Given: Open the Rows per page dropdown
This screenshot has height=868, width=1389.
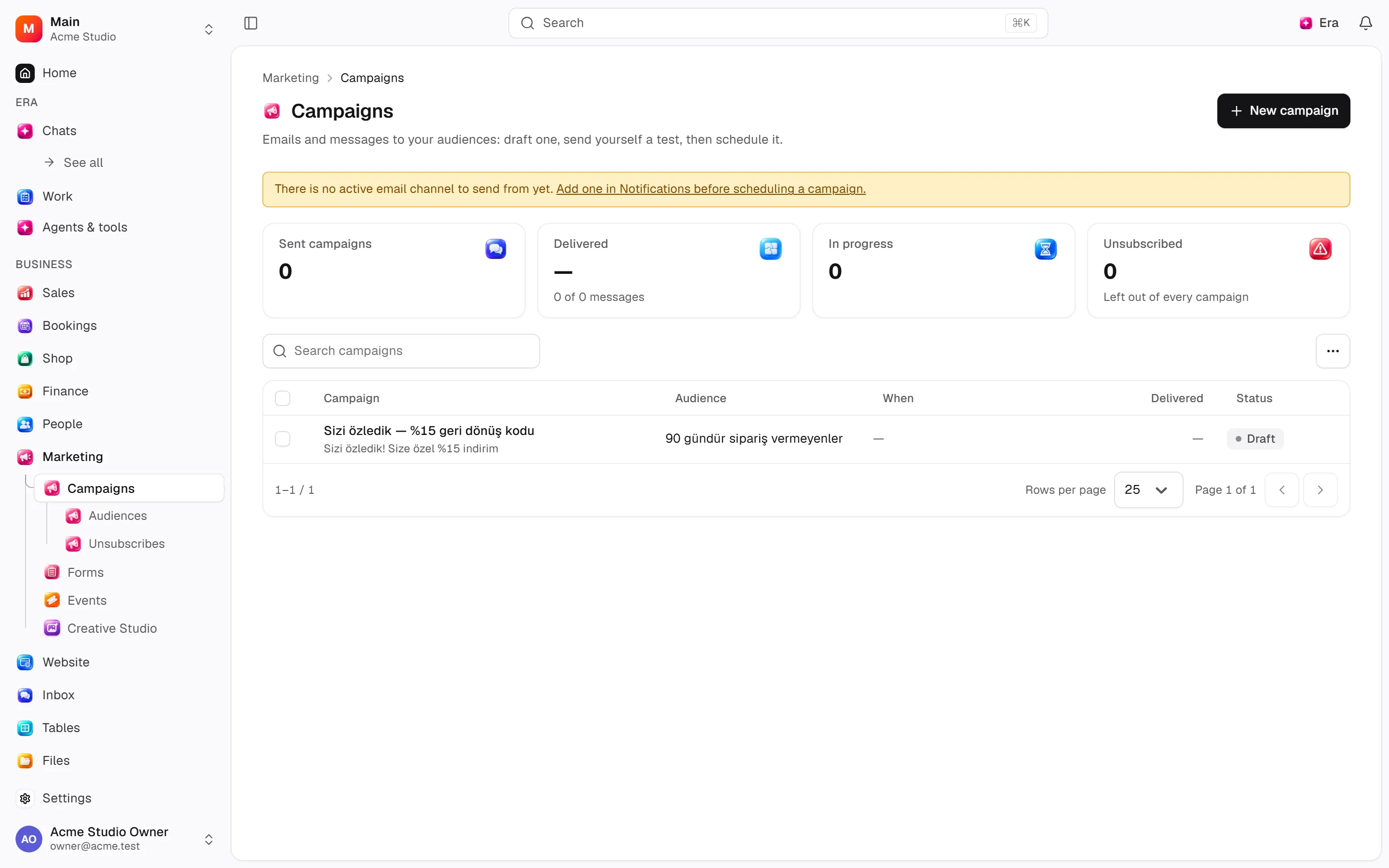Looking at the screenshot, I should [1148, 489].
